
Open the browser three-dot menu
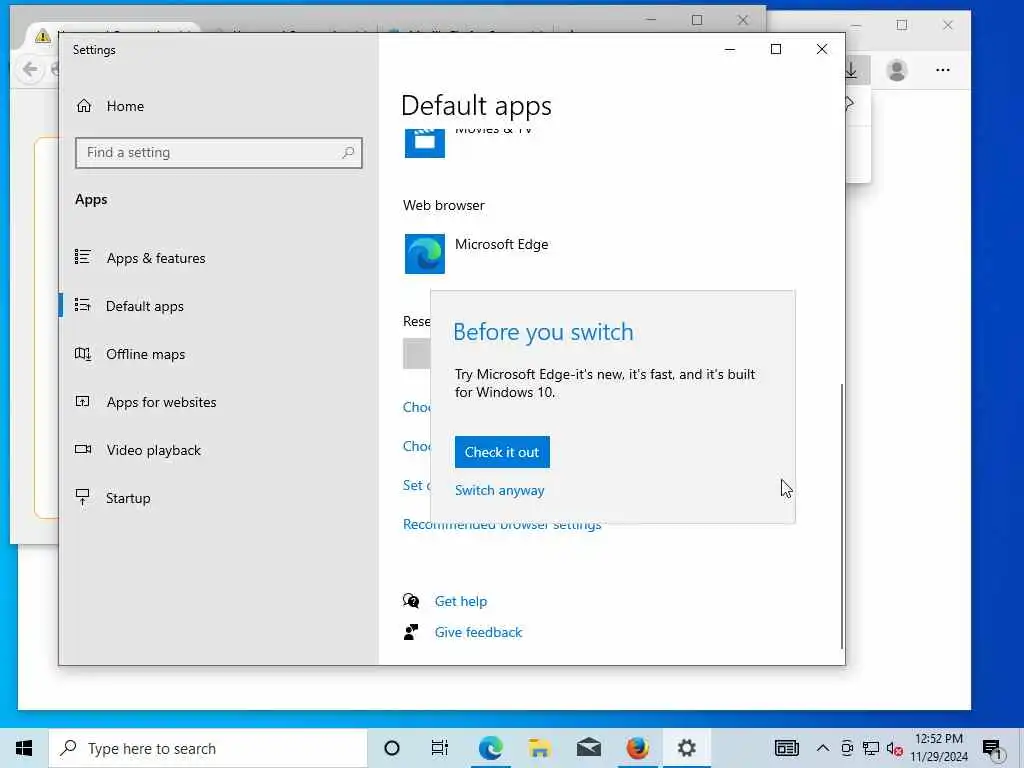(942, 70)
